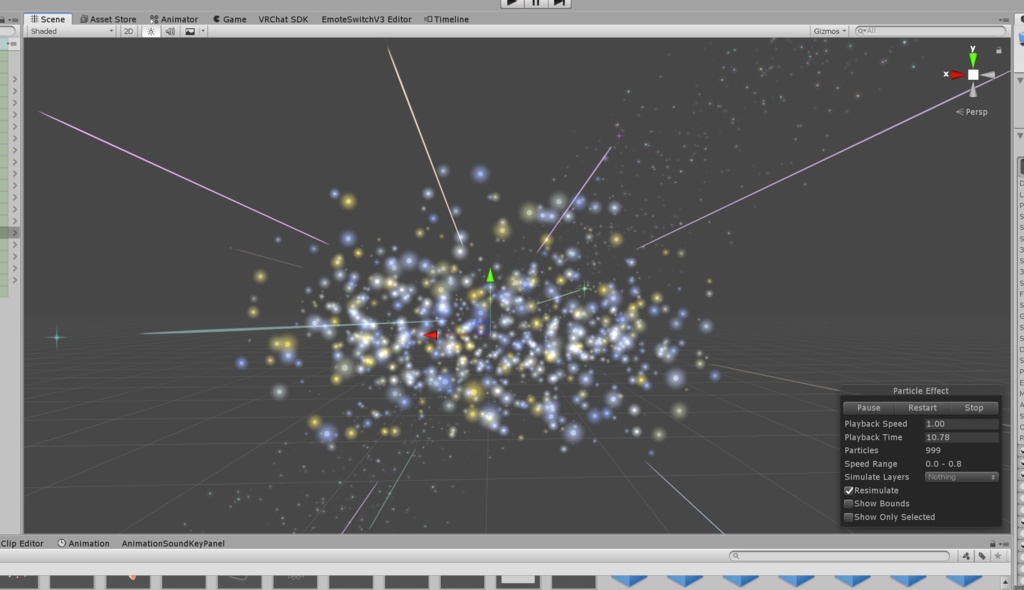Click the gray bottom cone on orientation gizmo
Screen dimensions: 1024x590
click(973, 90)
